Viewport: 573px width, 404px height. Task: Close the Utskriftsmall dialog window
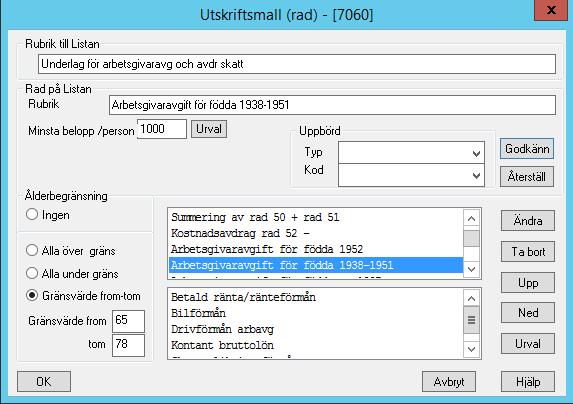[x=551, y=10]
